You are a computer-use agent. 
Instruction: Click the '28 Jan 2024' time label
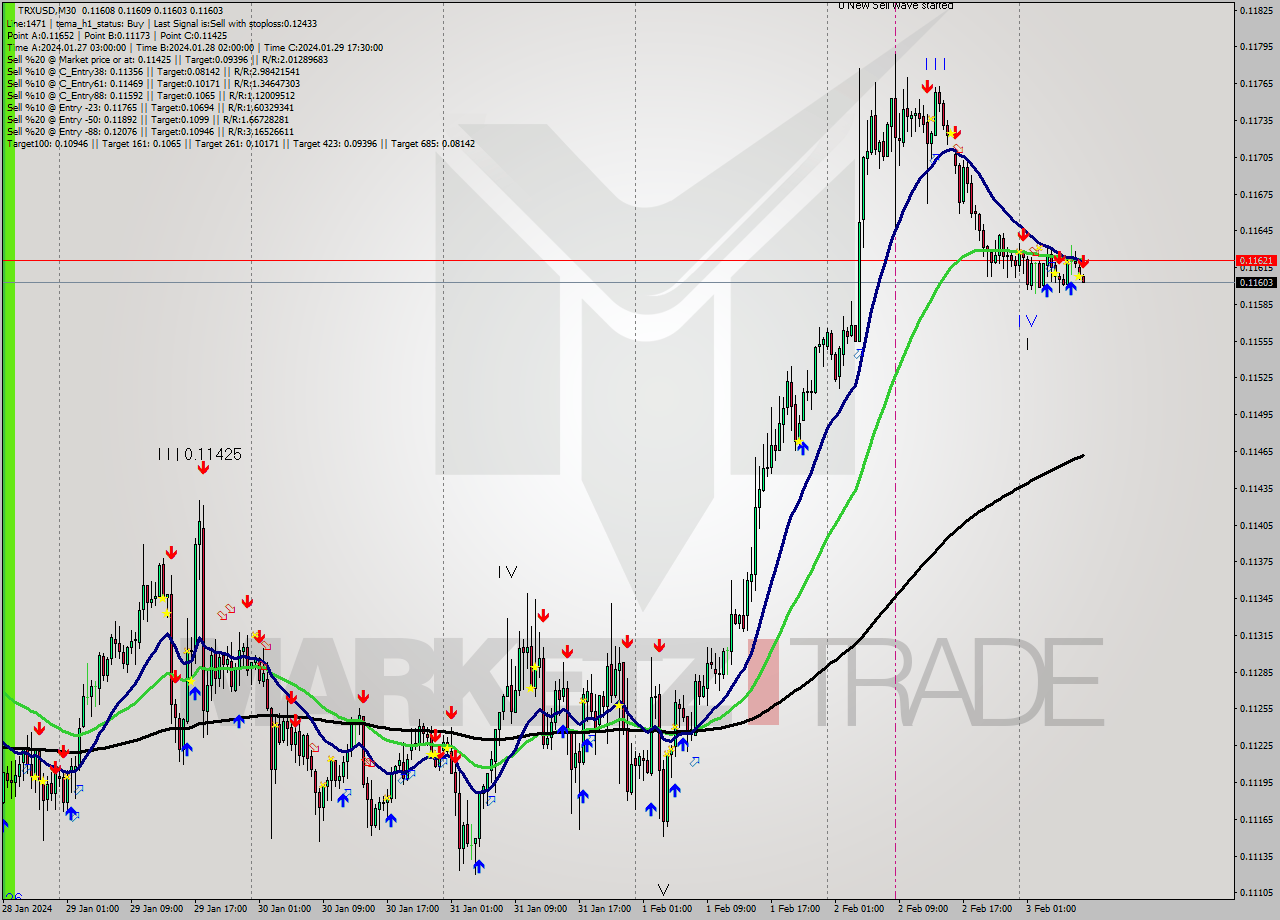26,909
